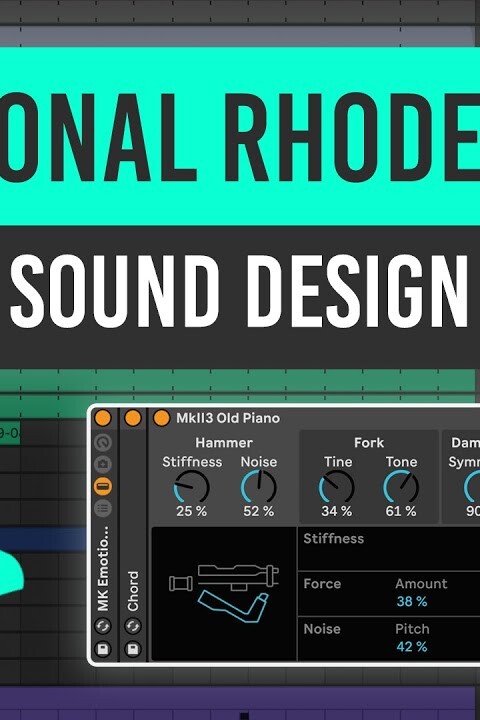Save the Chord device preset
Screen dimensions: 480x720
[x=133, y=649]
